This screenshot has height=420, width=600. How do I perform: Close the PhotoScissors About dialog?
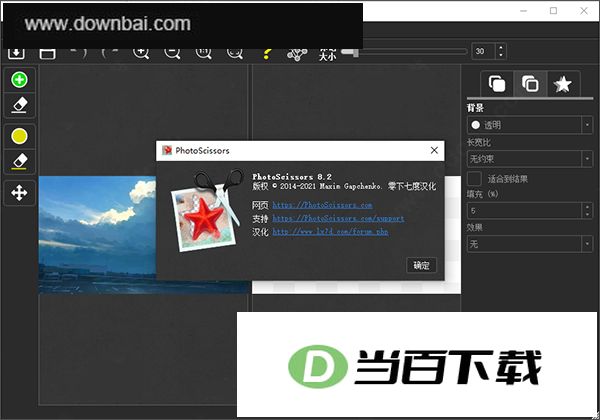(434, 150)
